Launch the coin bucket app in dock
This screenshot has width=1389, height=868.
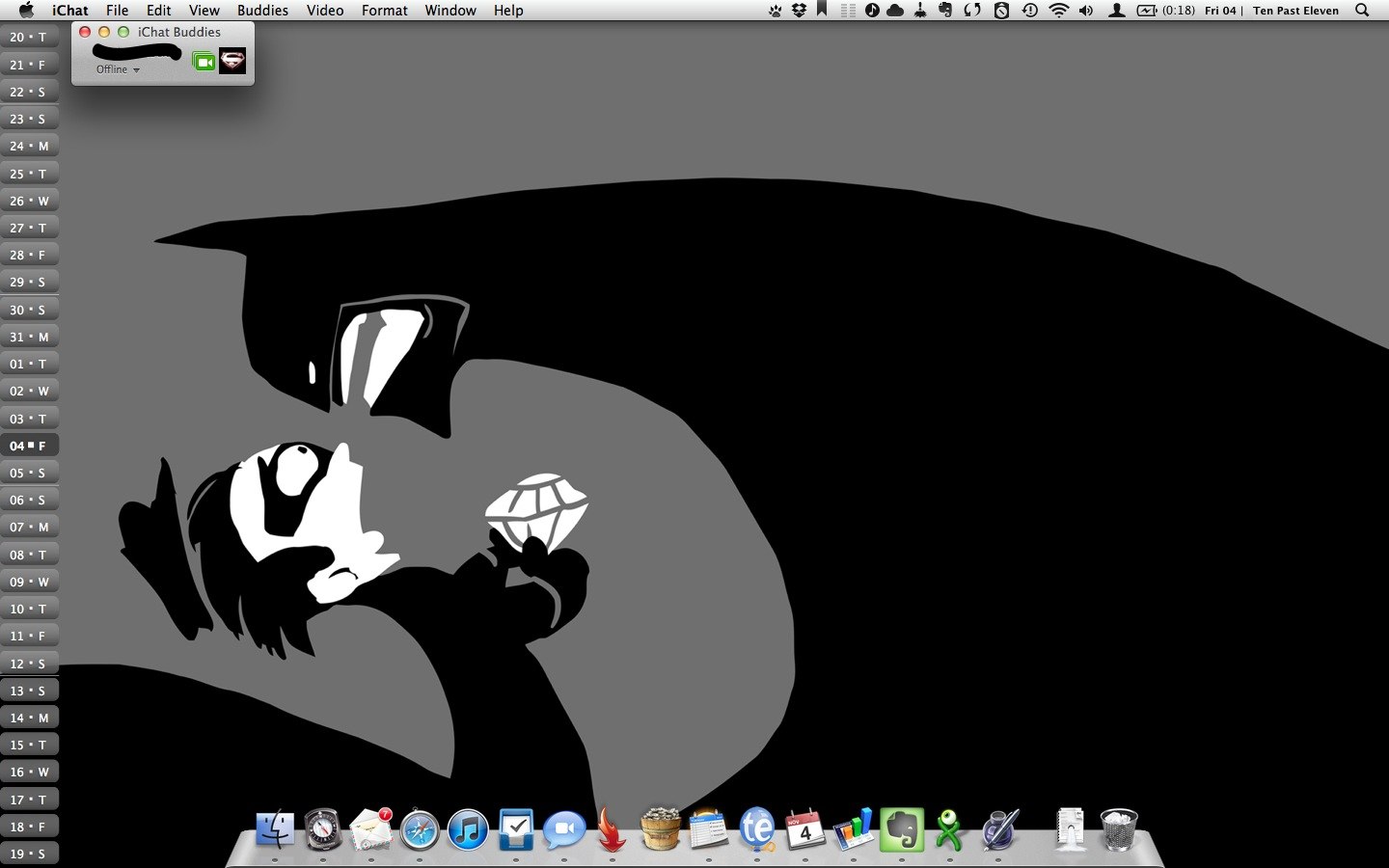tap(661, 829)
